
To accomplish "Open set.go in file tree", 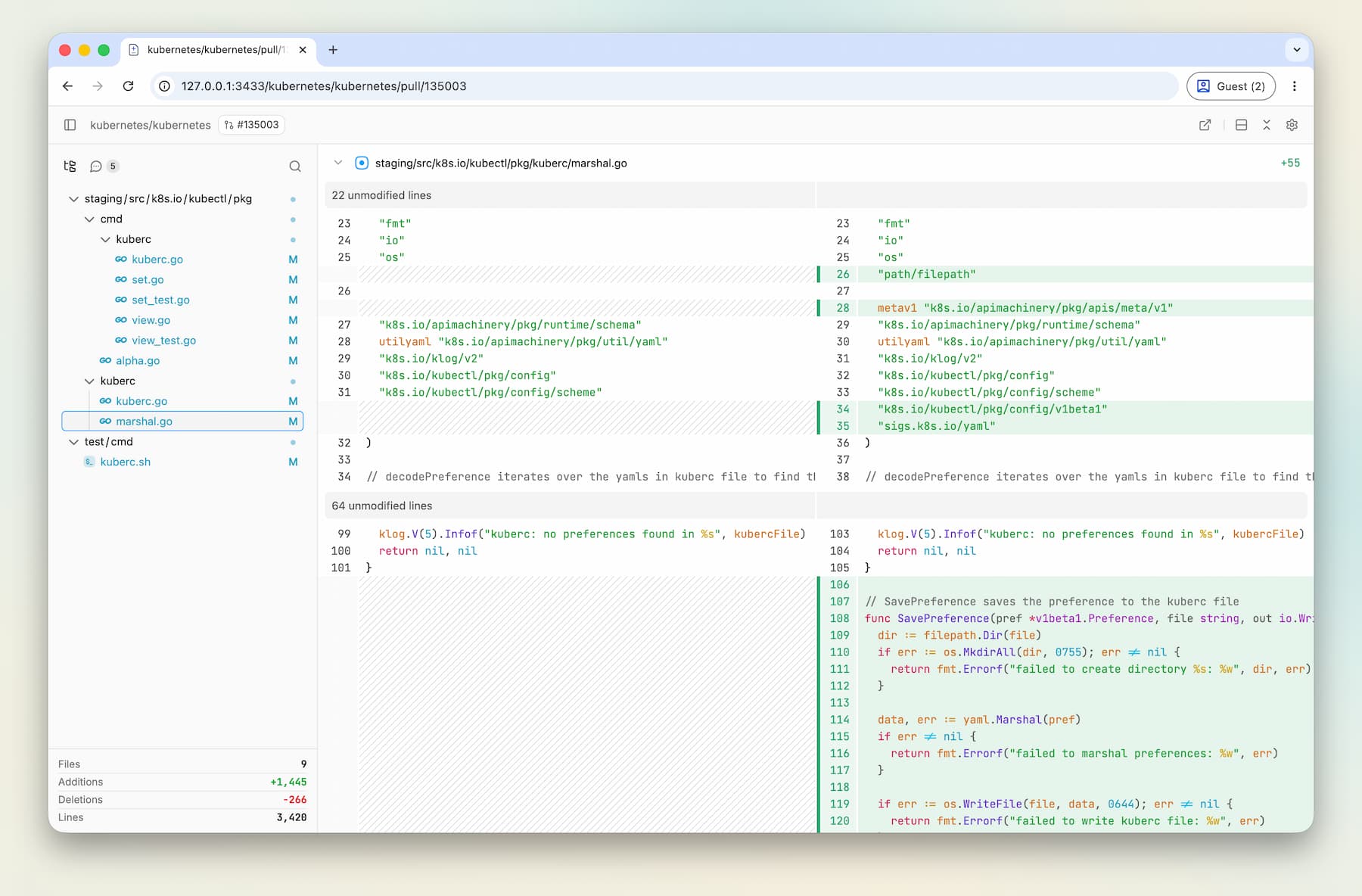I will click(x=148, y=280).
